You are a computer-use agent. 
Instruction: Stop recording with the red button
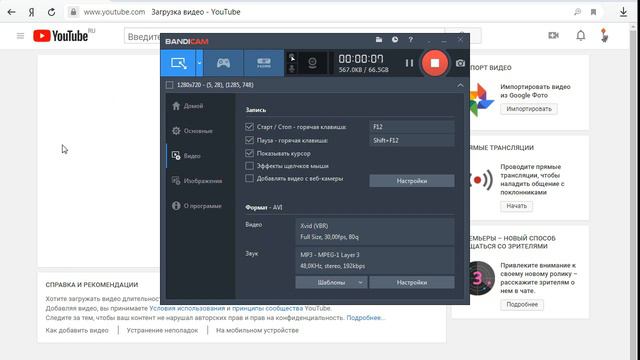coord(435,63)
